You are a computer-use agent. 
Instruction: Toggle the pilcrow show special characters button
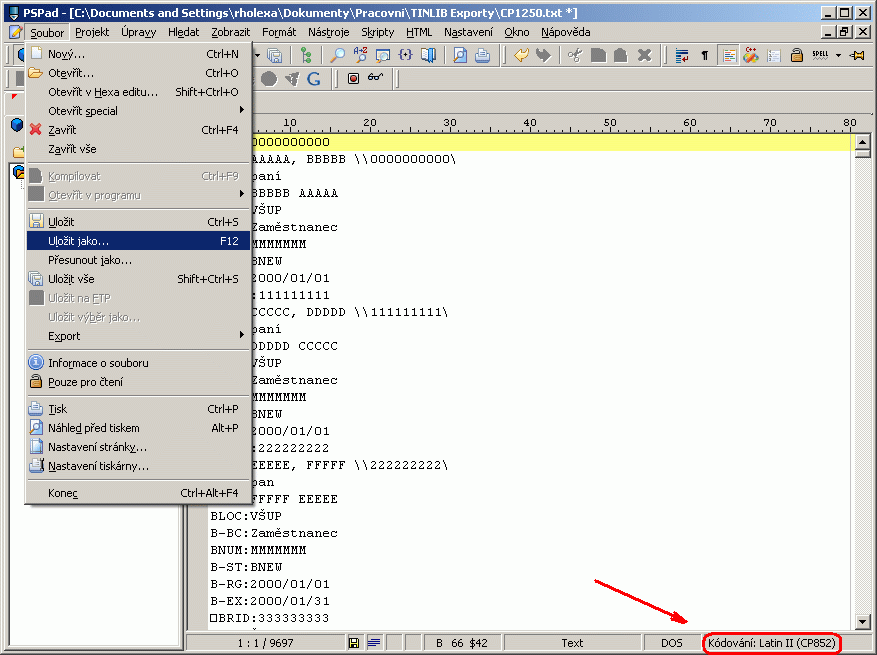[705, 55]
